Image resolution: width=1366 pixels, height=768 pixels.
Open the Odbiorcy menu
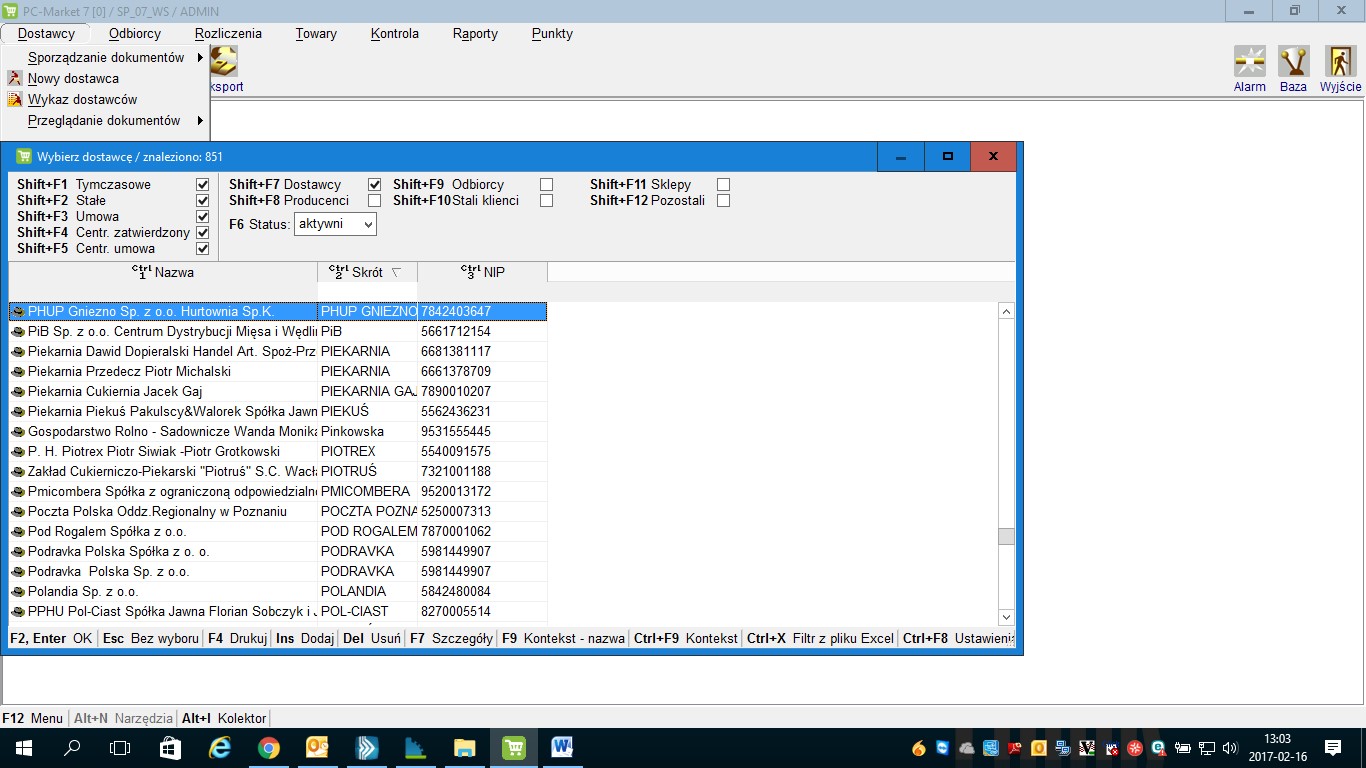(x=135, y=33)
